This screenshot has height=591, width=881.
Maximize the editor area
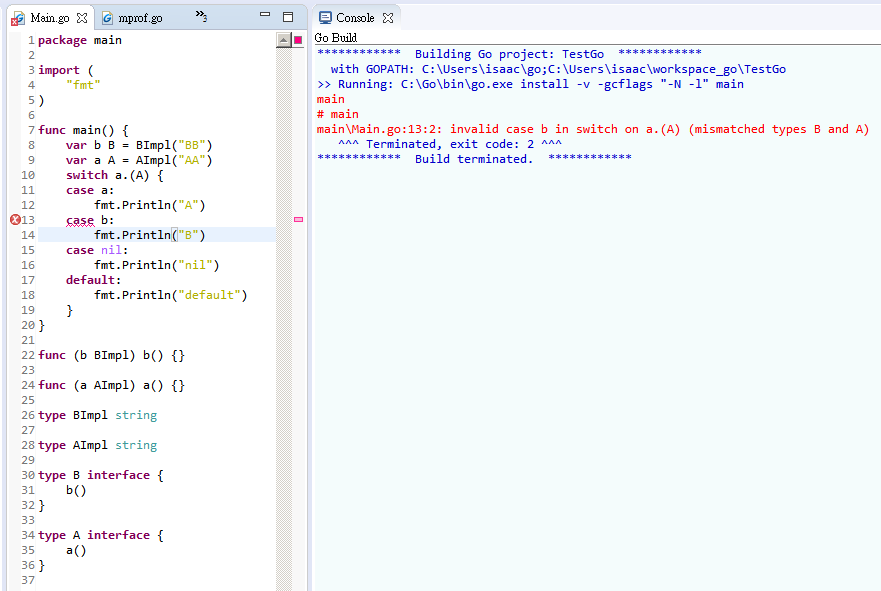coord(288,17)
